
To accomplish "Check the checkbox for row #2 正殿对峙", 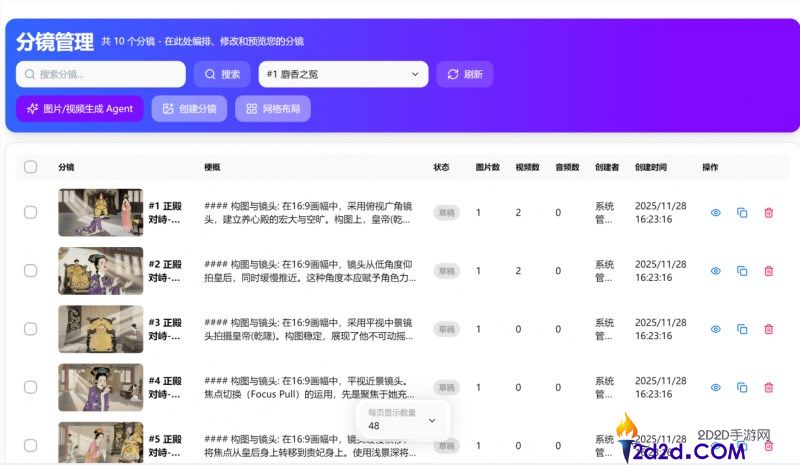I will [x=31, y=271].
